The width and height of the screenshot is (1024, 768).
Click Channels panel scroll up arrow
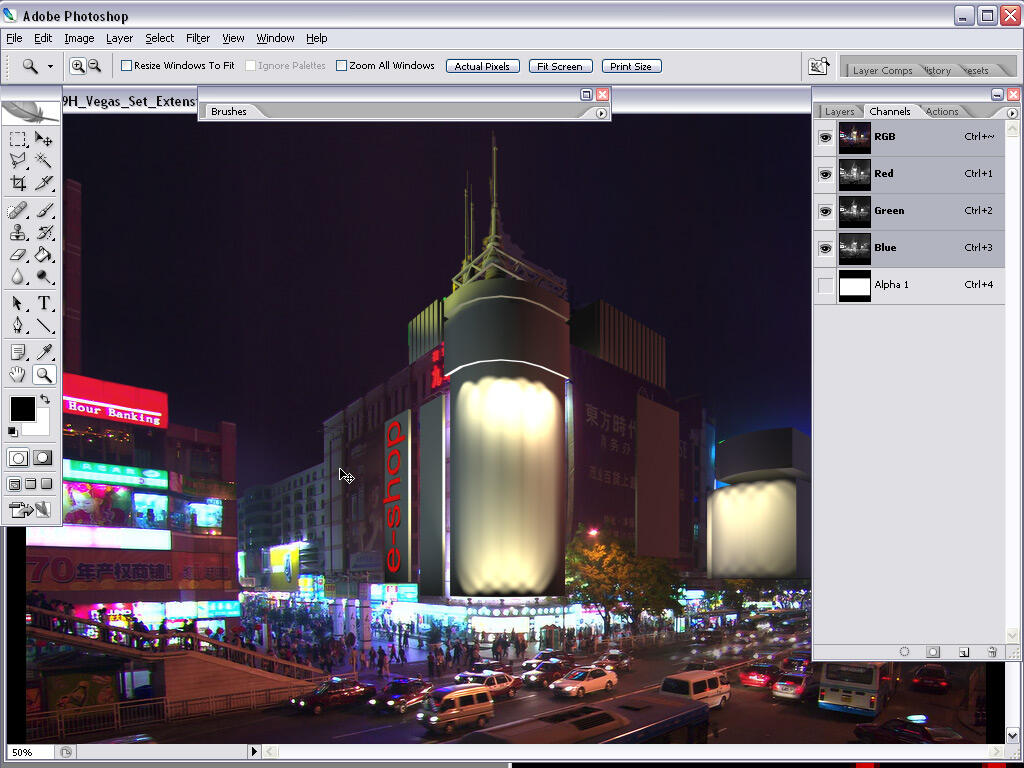point(1012,128)
